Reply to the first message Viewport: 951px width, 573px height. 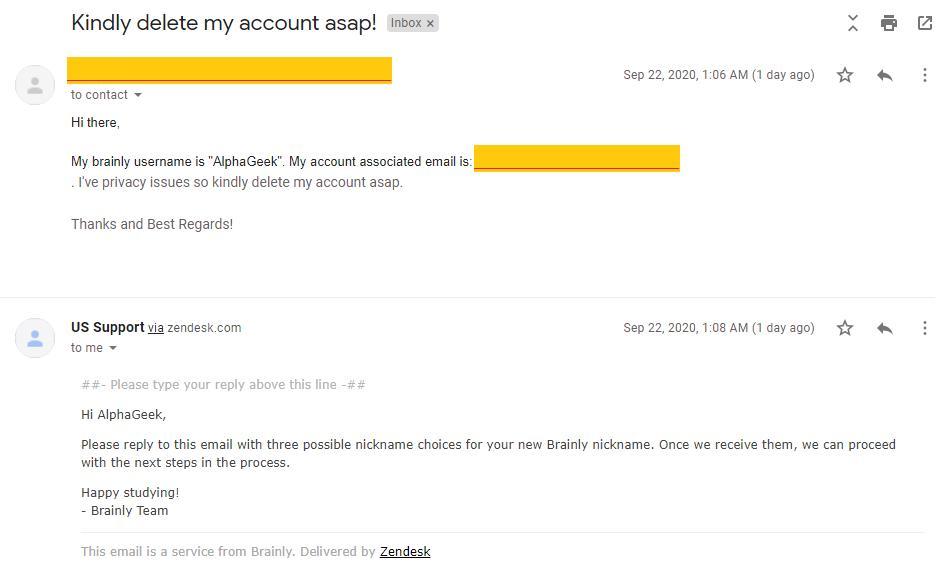click(x=885, y=75)
